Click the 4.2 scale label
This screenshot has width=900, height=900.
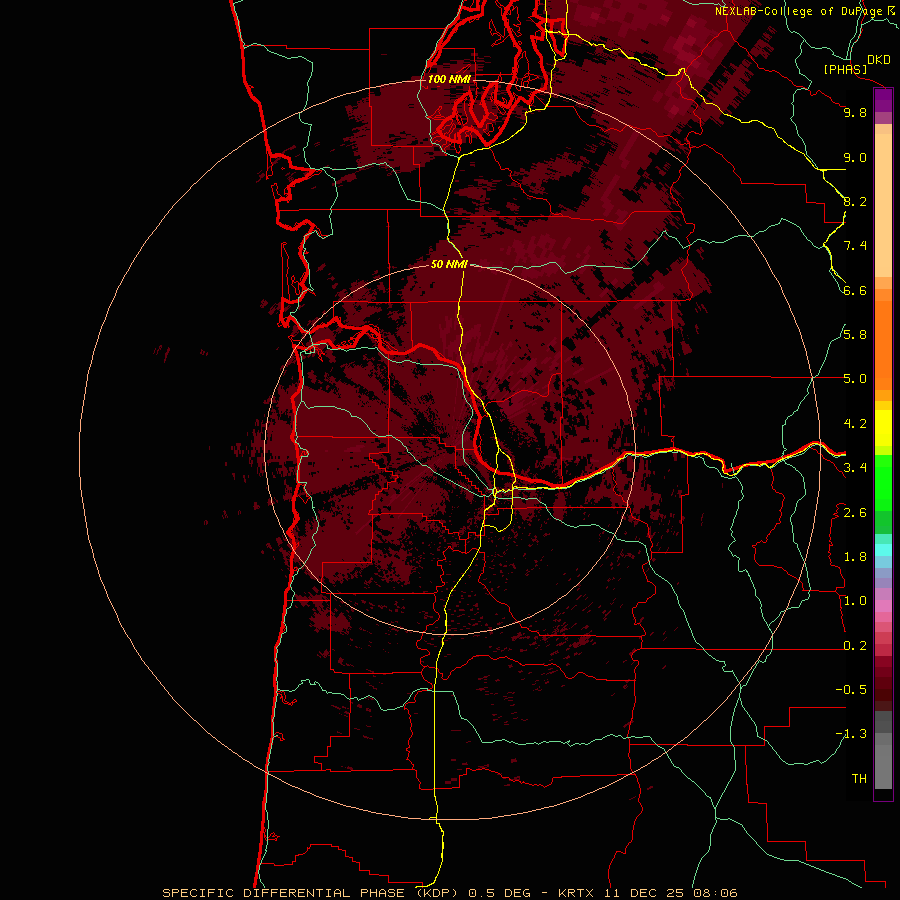tap(855, 424)
